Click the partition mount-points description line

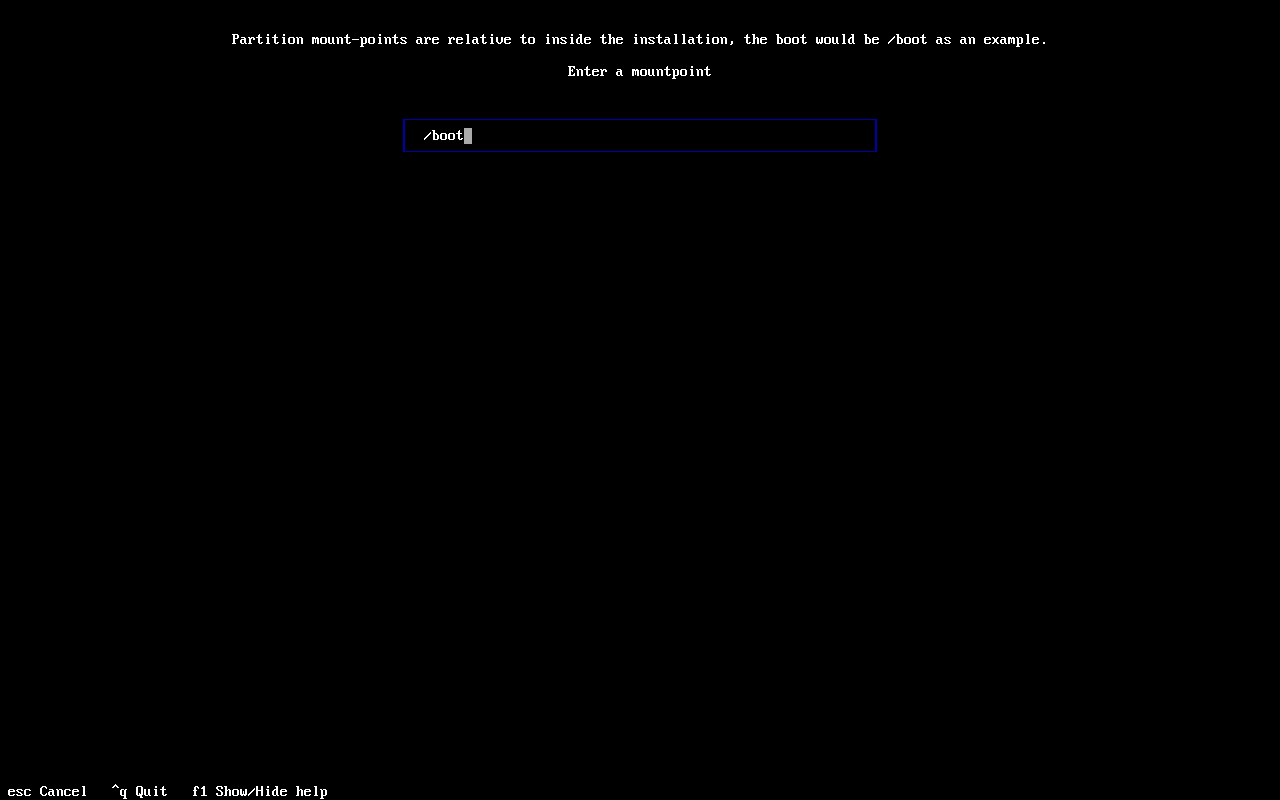[639, 39]
